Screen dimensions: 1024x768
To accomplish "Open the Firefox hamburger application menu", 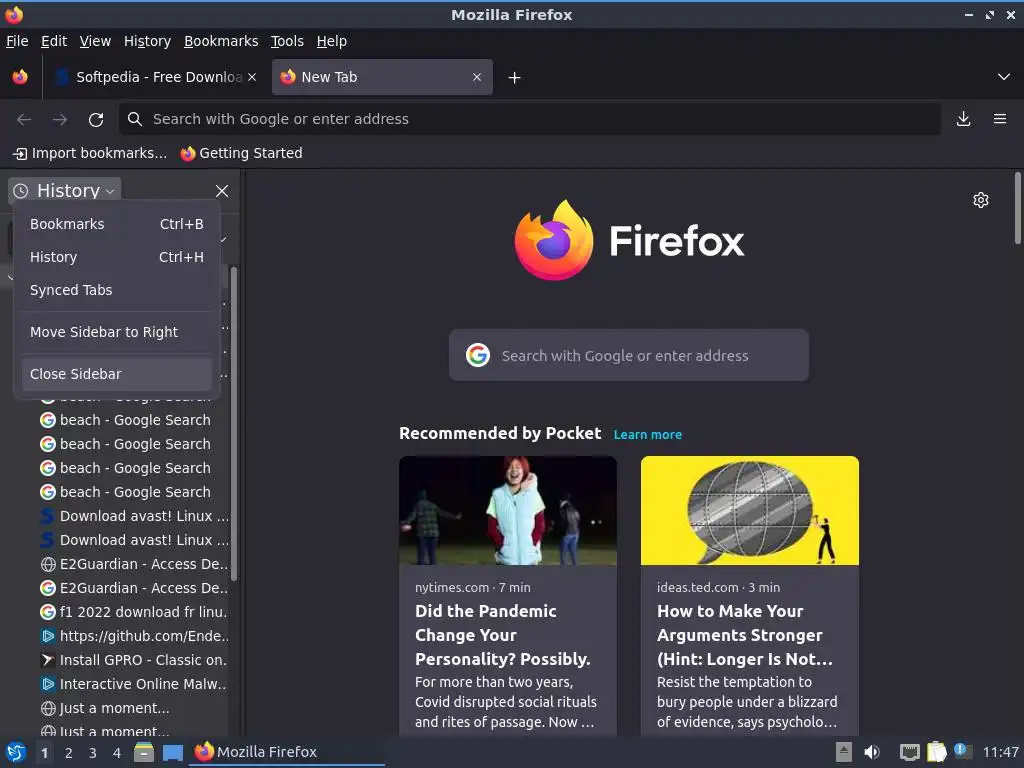I will pos(1000,119).
